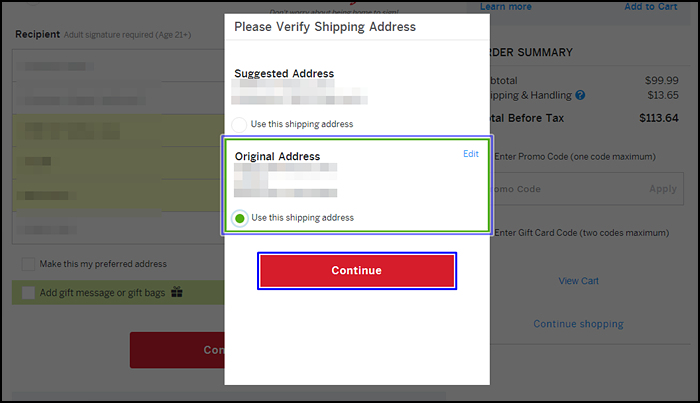Image resolution: width=700 pixels, height=403 pixels.
Task: Expand Enter Gift Card Code section
Action: coord(581,233)
